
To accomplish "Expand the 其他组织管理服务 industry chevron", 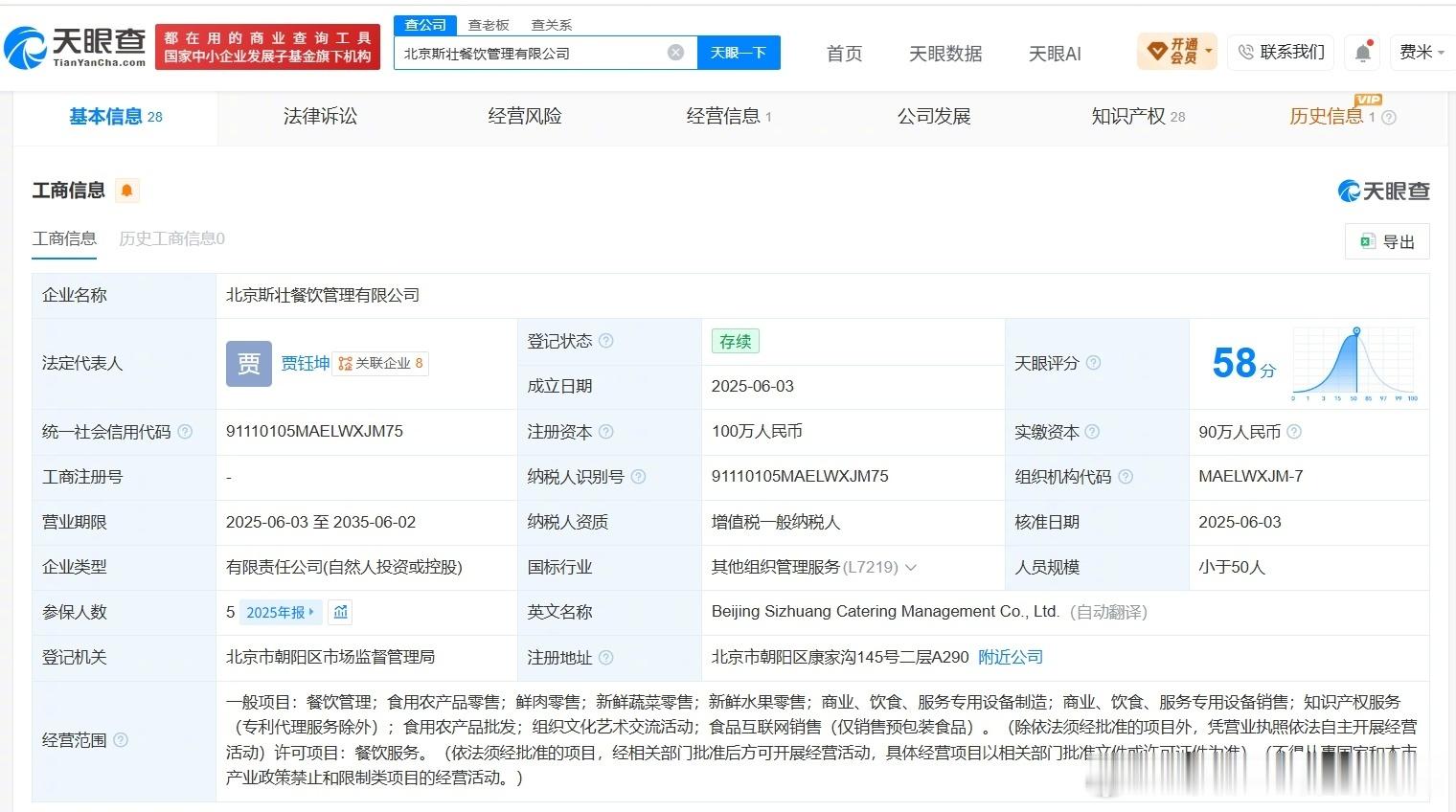I will coord(911,568).
